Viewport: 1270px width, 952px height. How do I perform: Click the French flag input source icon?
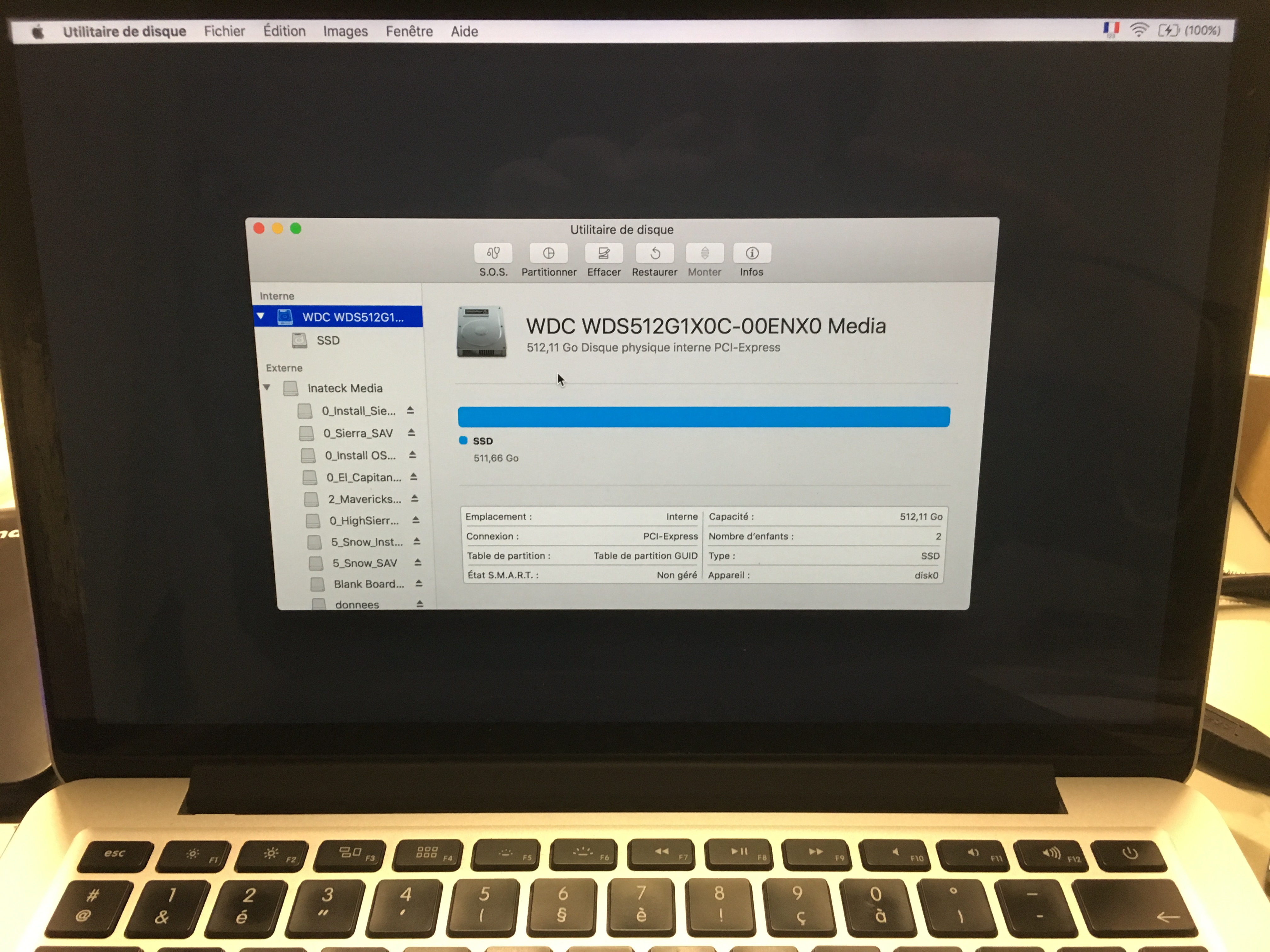[1111, 29]
